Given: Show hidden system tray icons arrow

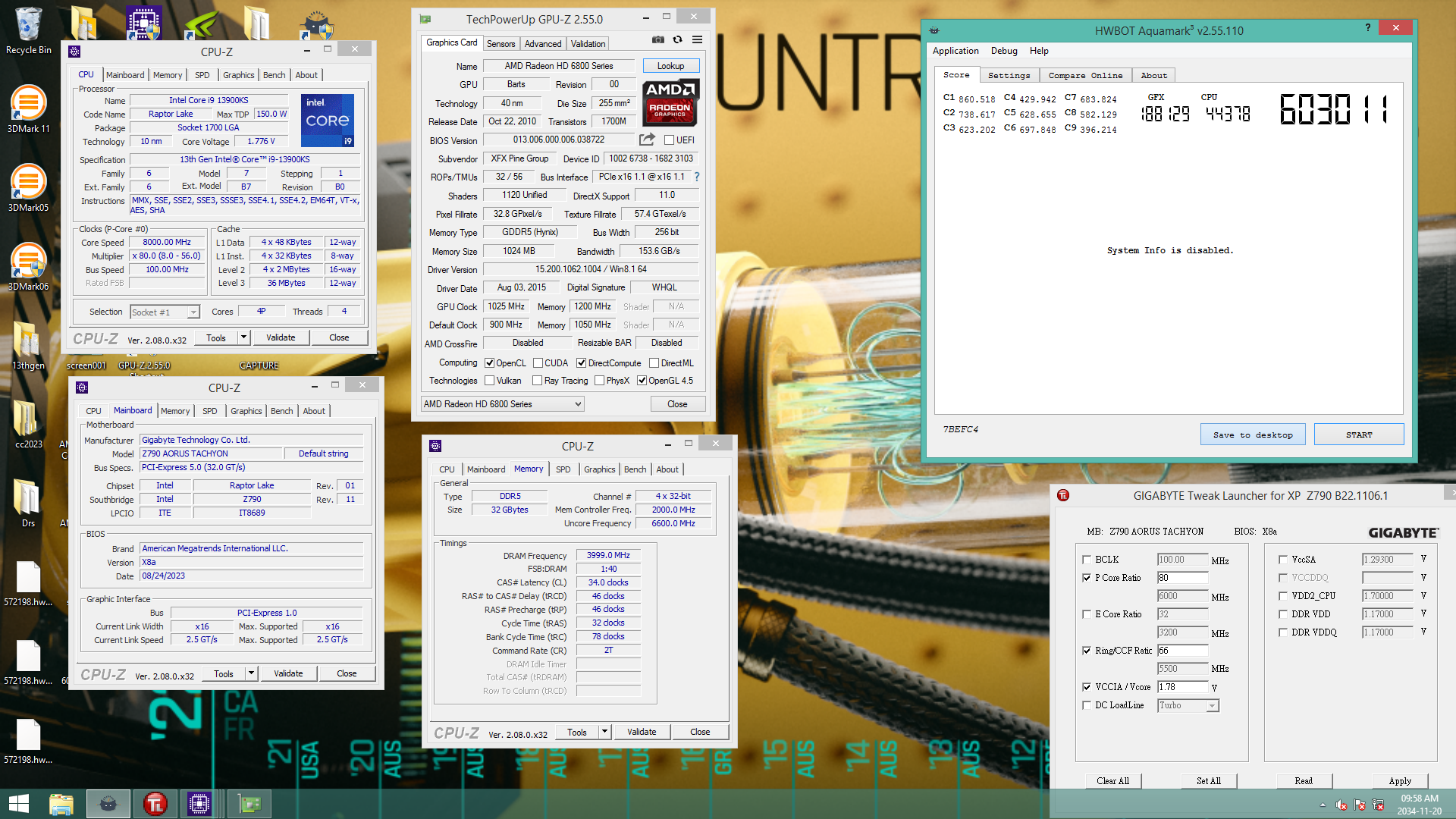Looking at the screenshot, I should pos(1323,805).
